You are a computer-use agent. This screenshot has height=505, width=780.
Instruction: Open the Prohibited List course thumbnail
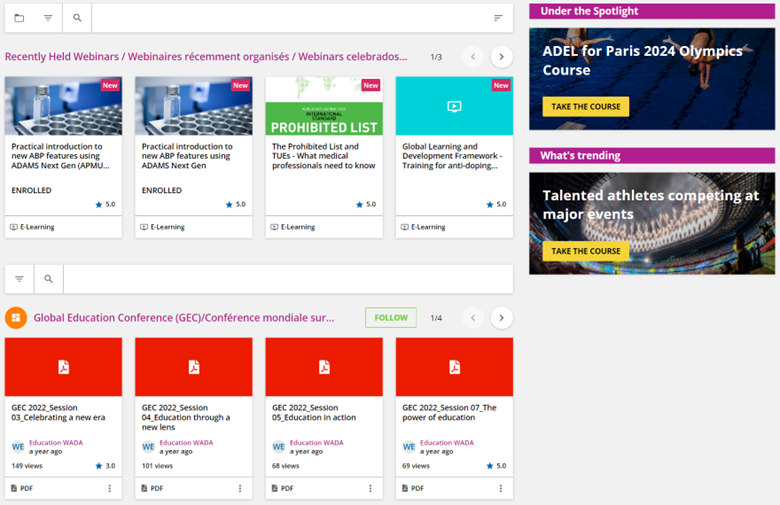tap(324, 105)
